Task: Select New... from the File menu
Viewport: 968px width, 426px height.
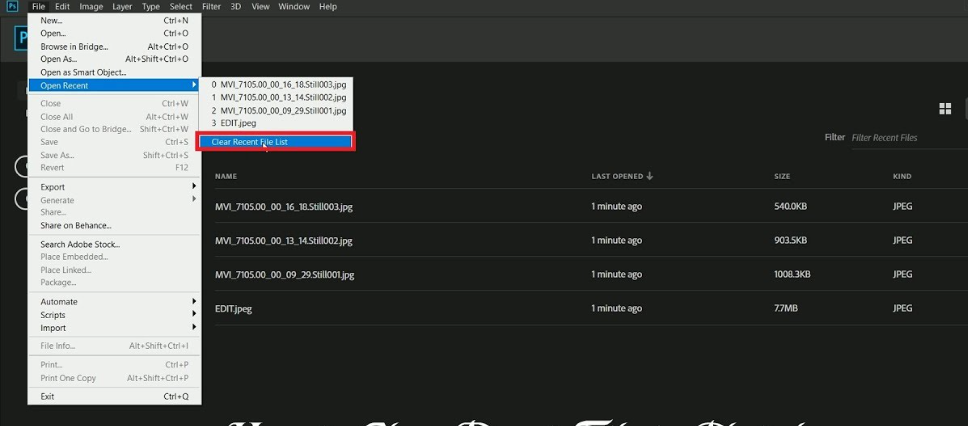Action: pos(51,20)
